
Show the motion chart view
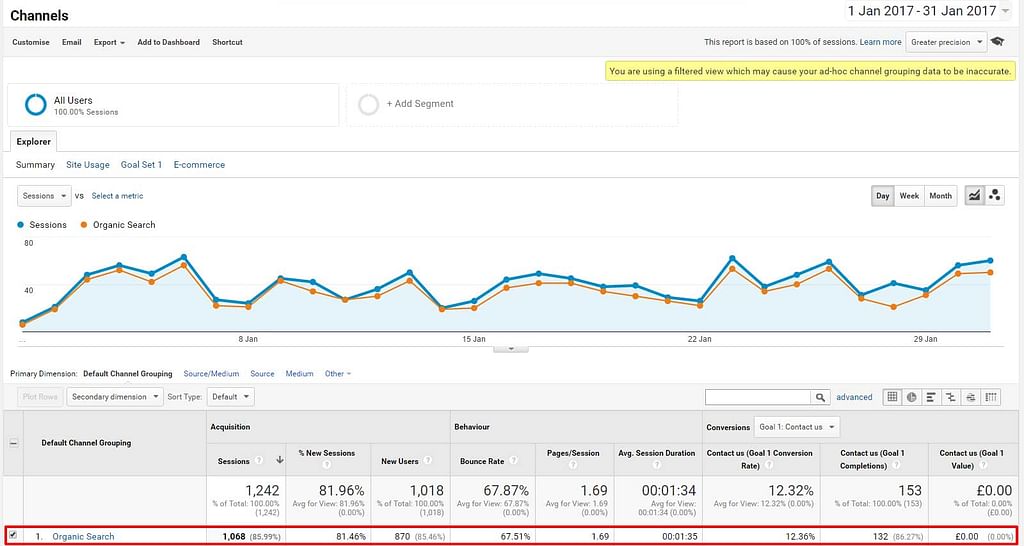[x=994, y=196]
